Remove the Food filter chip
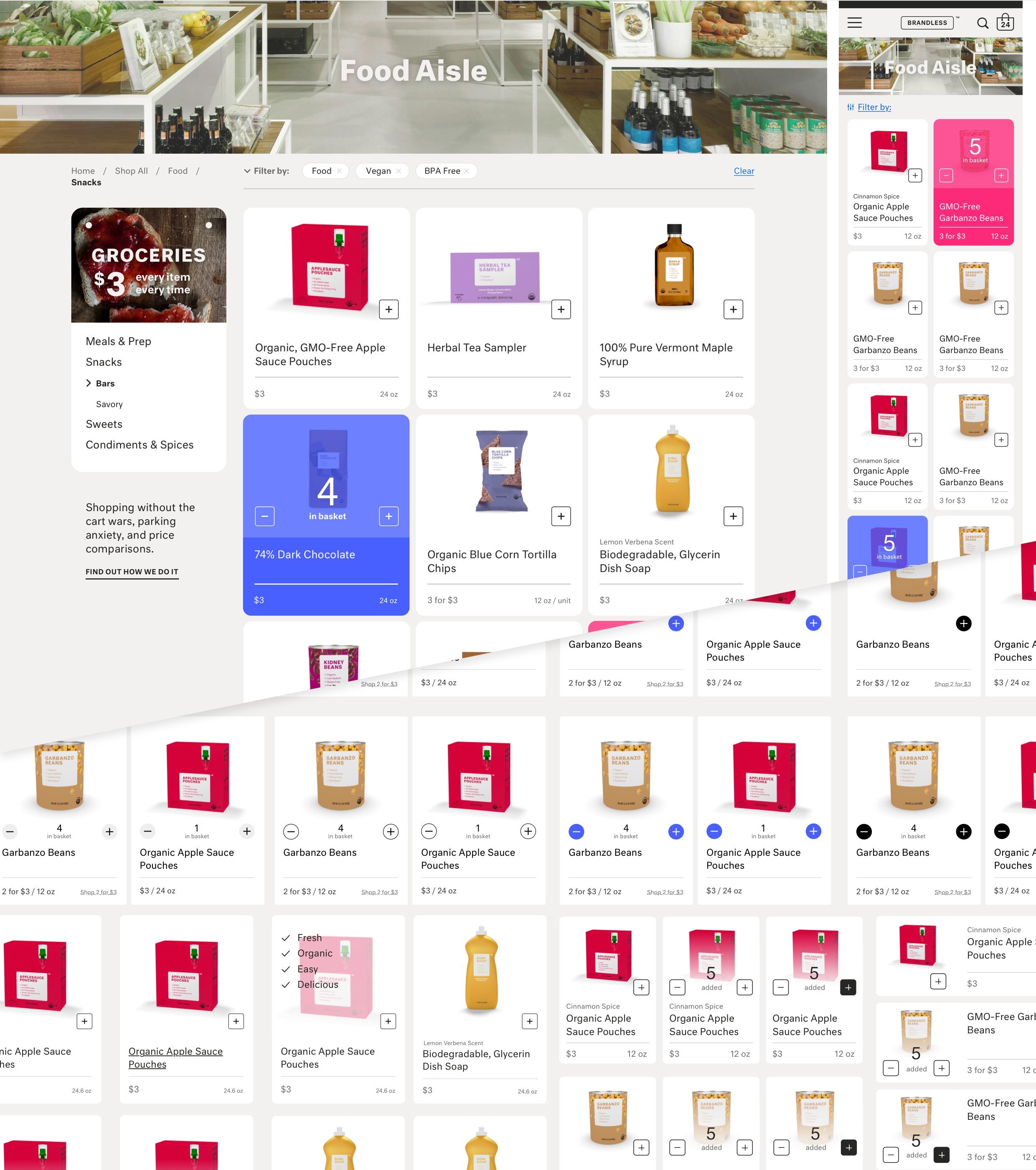 (x=340, y=170)
